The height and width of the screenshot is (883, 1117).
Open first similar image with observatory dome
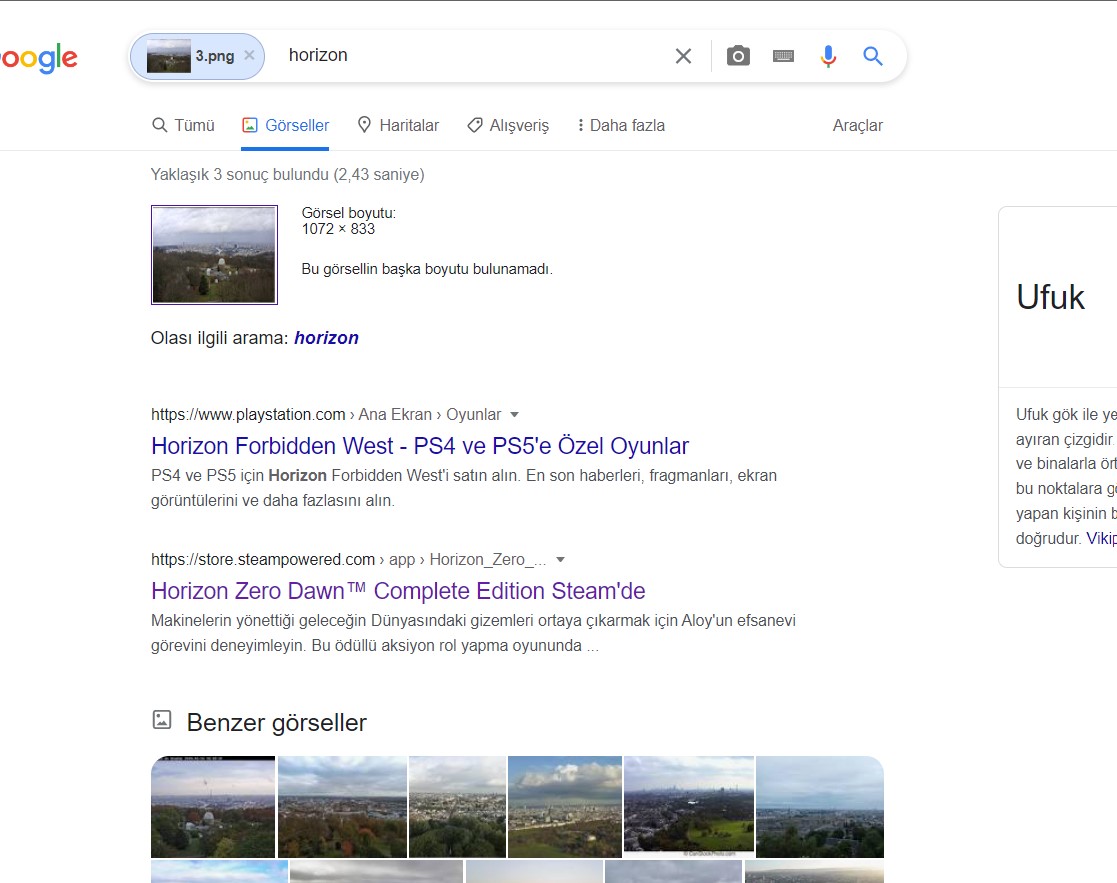point(213,807)
